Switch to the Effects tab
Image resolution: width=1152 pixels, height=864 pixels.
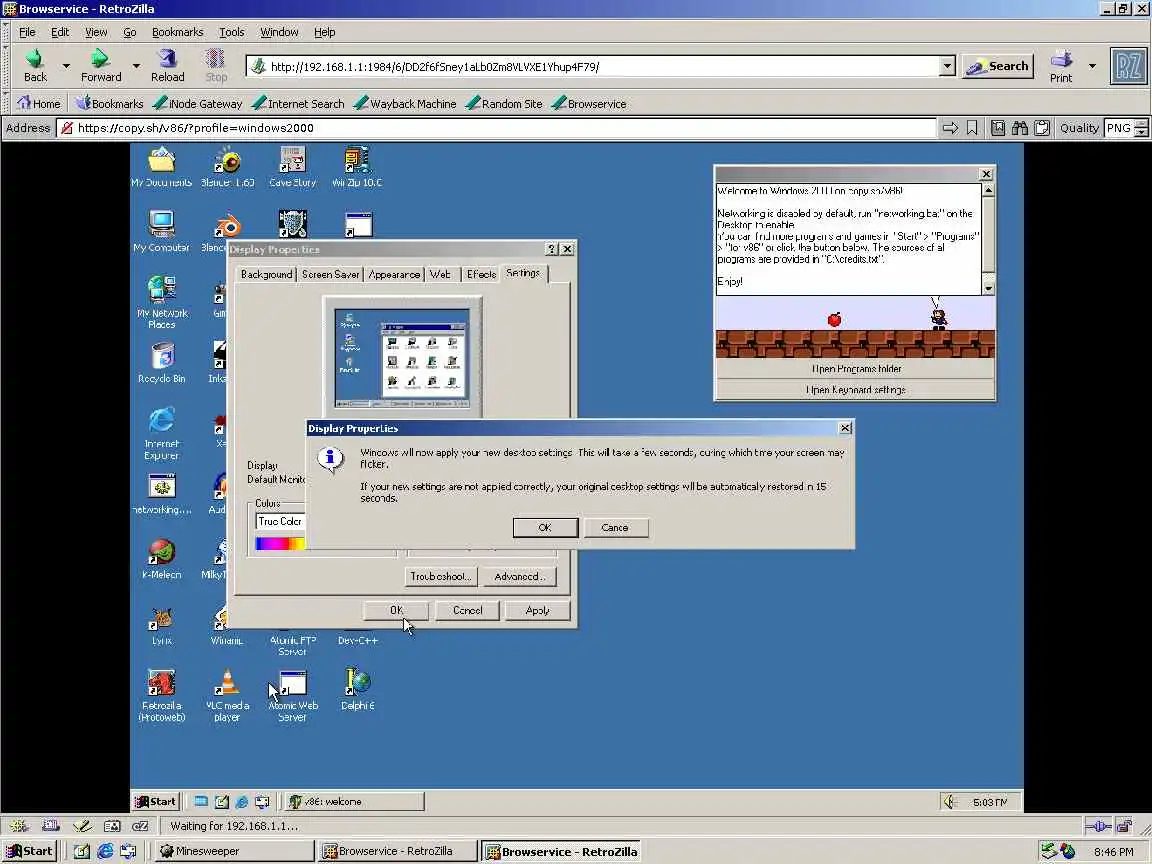pyautogui.click(x=481, y=274)
